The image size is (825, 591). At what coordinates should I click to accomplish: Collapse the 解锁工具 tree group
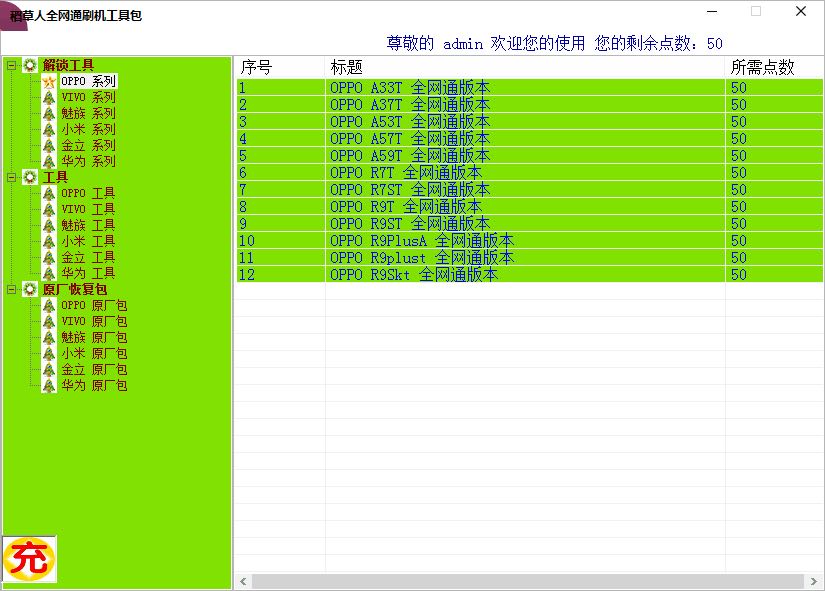[11, 65]
